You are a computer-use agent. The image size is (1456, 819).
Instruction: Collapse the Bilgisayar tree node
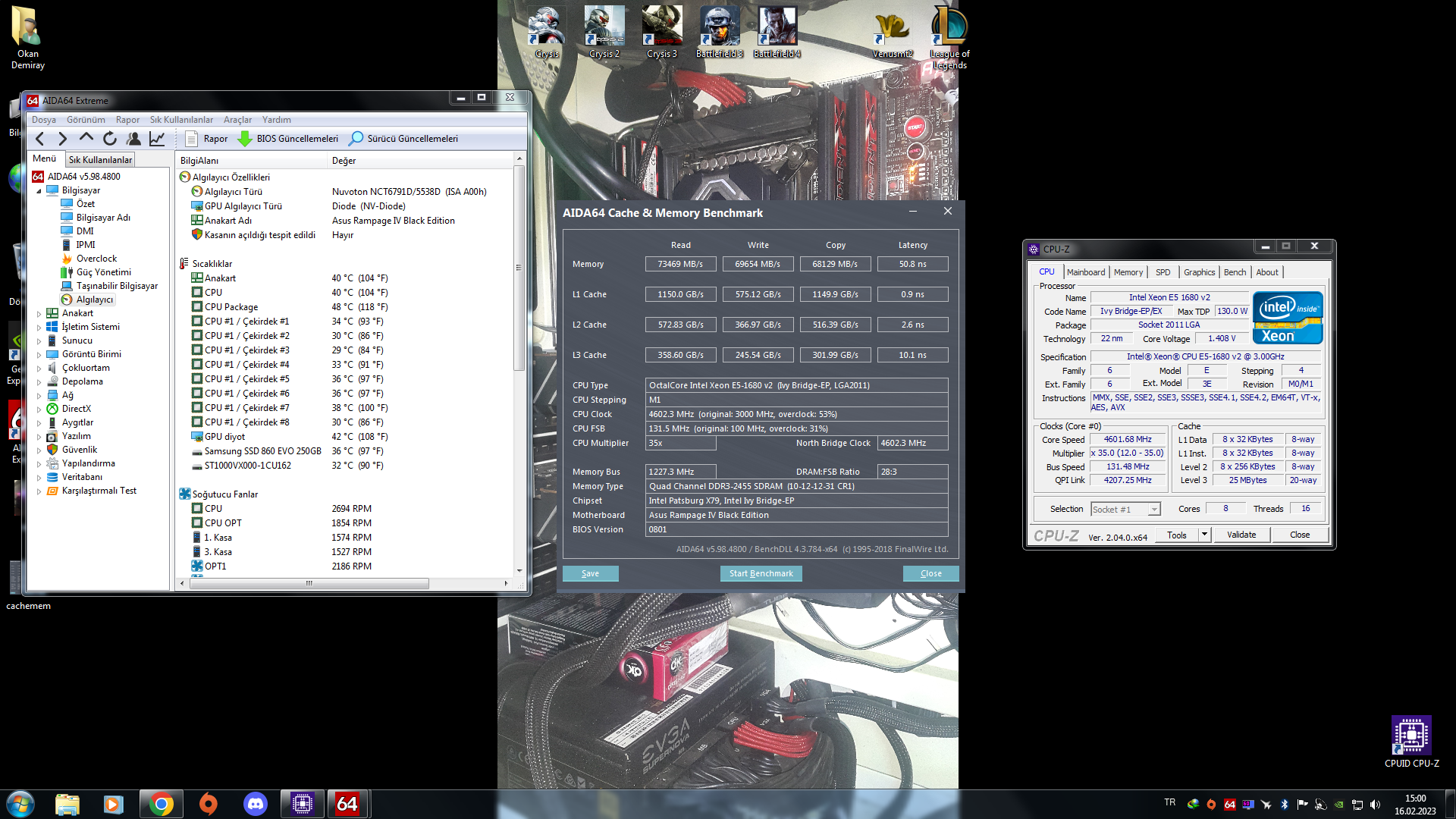click(39, 191)
